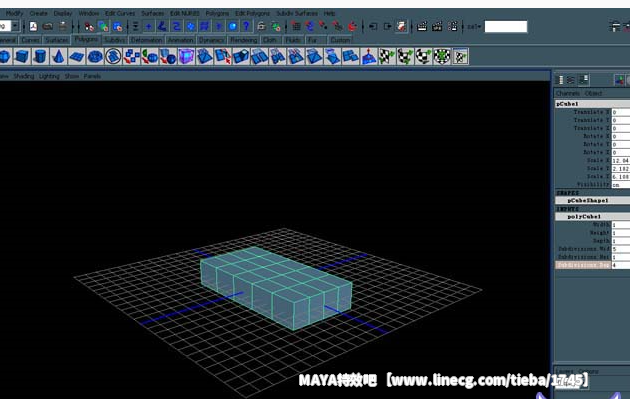Click the highlighted third icon atop channel box

click(x=583, y=80)
